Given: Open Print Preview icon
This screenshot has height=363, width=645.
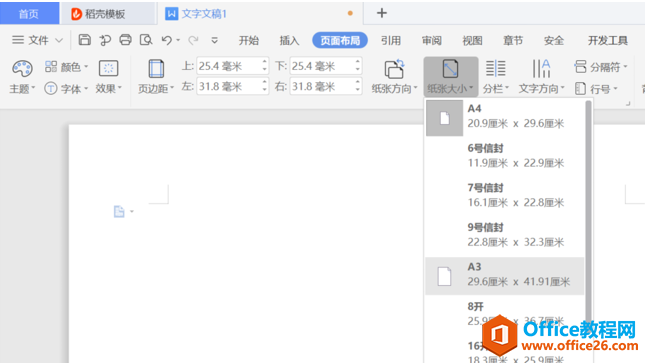Looking at the screenshot, I should click(146, 40).
